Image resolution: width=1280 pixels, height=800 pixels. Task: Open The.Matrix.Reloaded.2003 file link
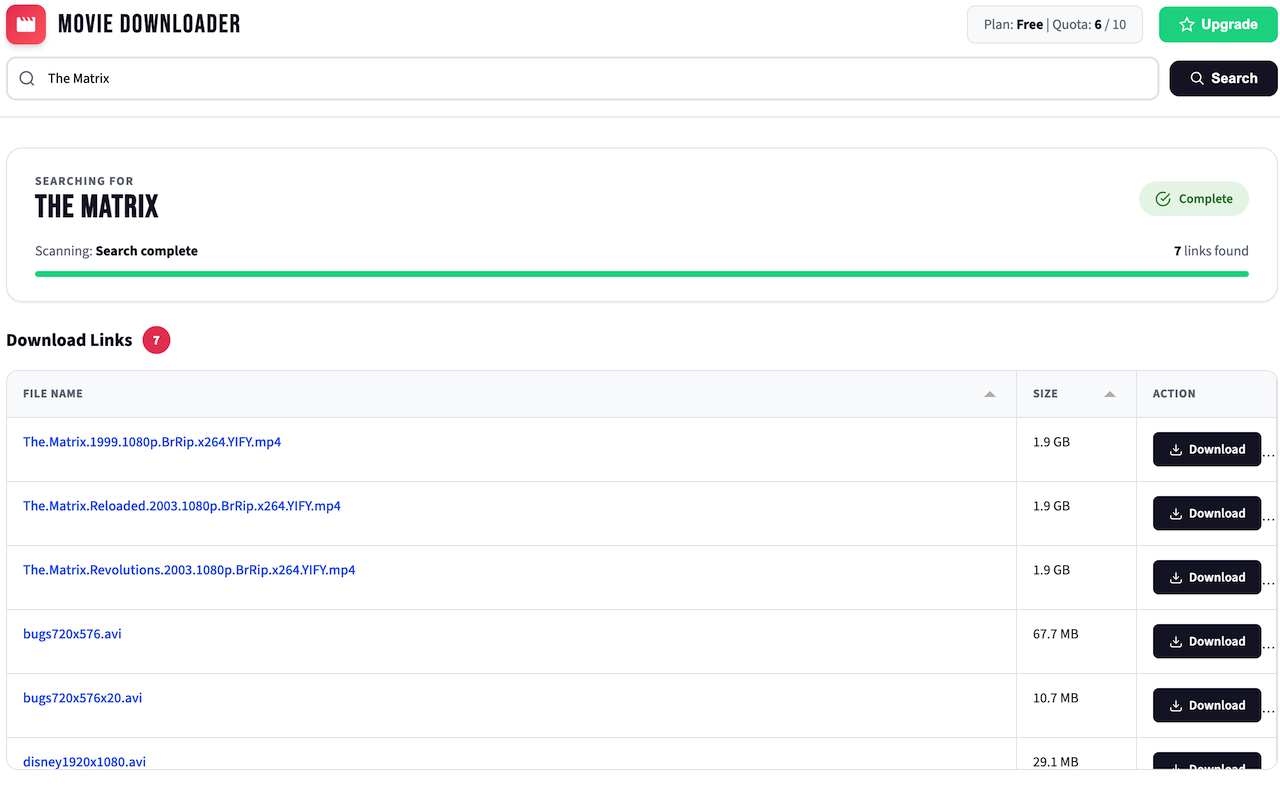[181, 506]
